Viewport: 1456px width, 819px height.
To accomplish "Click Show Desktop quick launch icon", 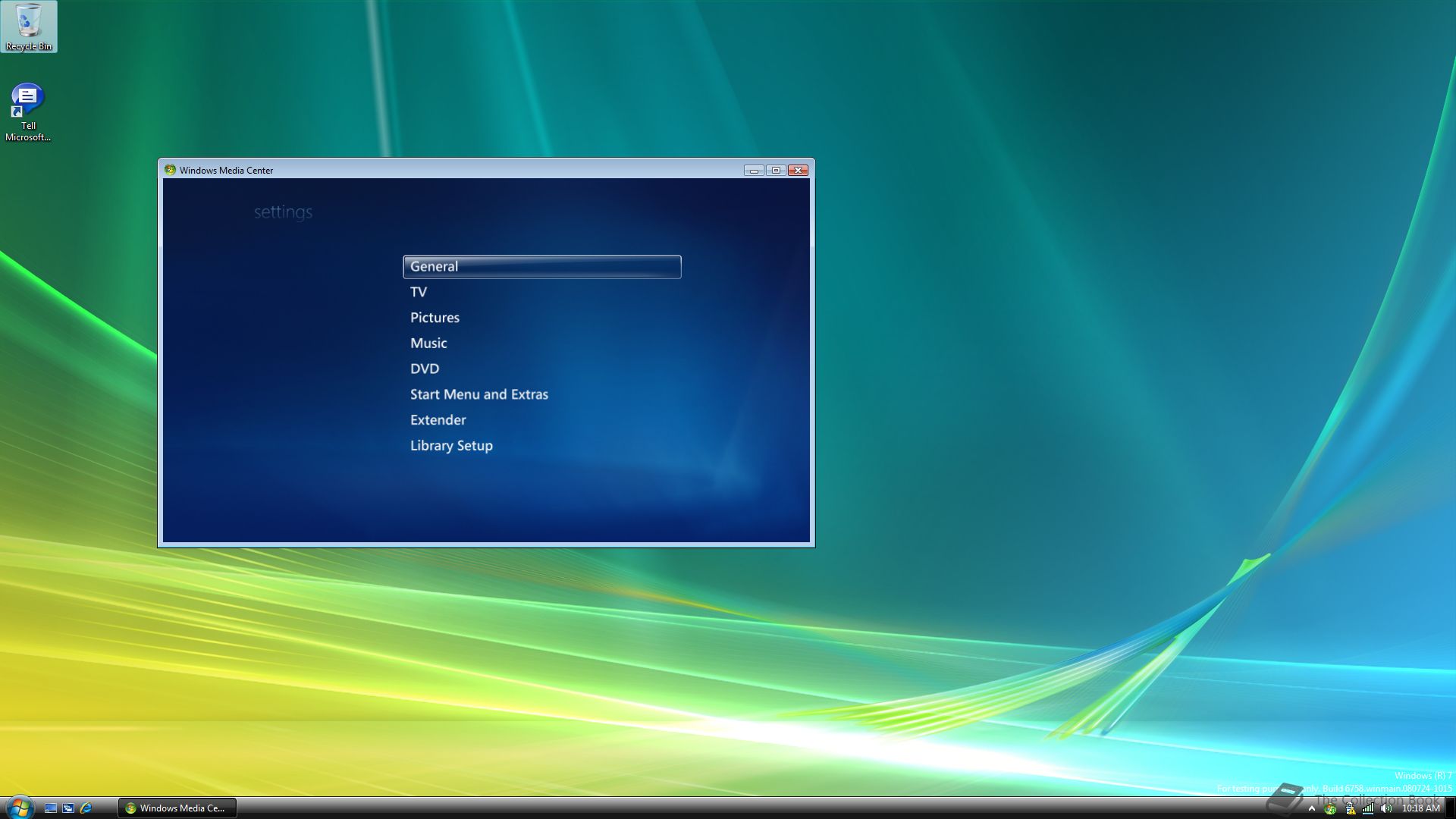I will [51, 808].
